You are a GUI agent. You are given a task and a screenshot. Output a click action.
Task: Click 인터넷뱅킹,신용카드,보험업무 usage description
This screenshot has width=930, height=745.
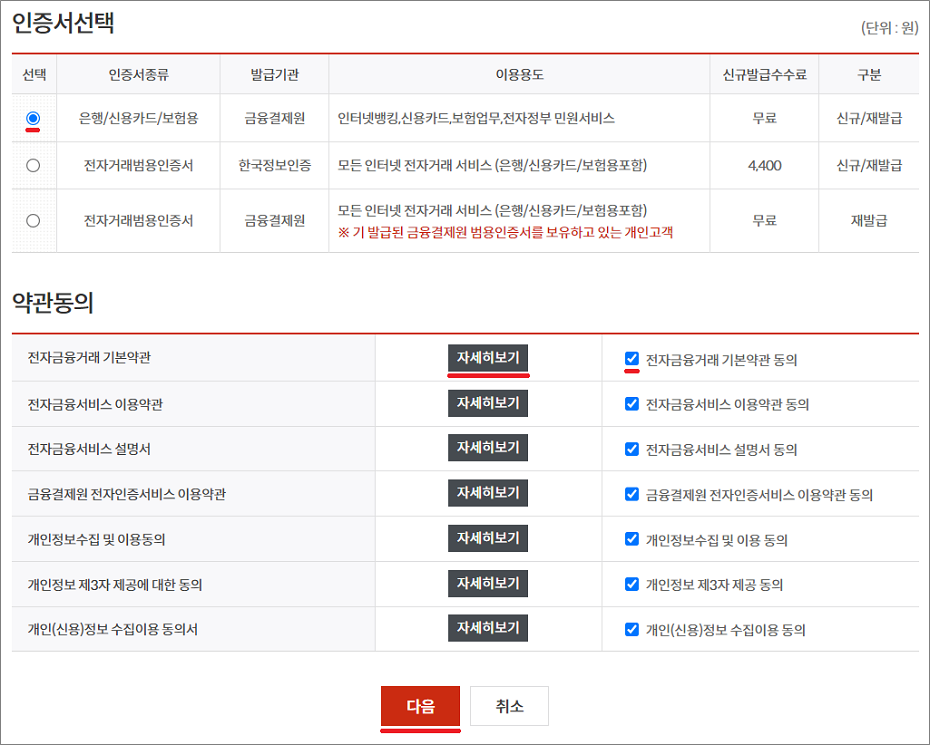coord(476,118)
